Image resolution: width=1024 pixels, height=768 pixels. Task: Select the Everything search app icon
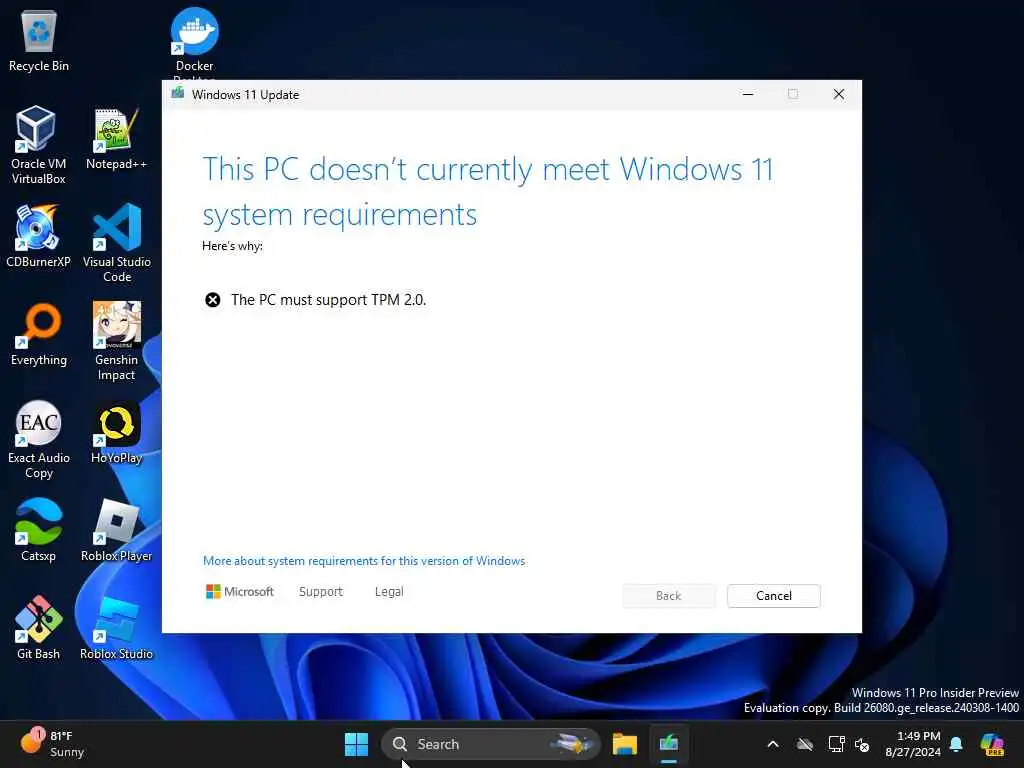[x=39, y=334]
